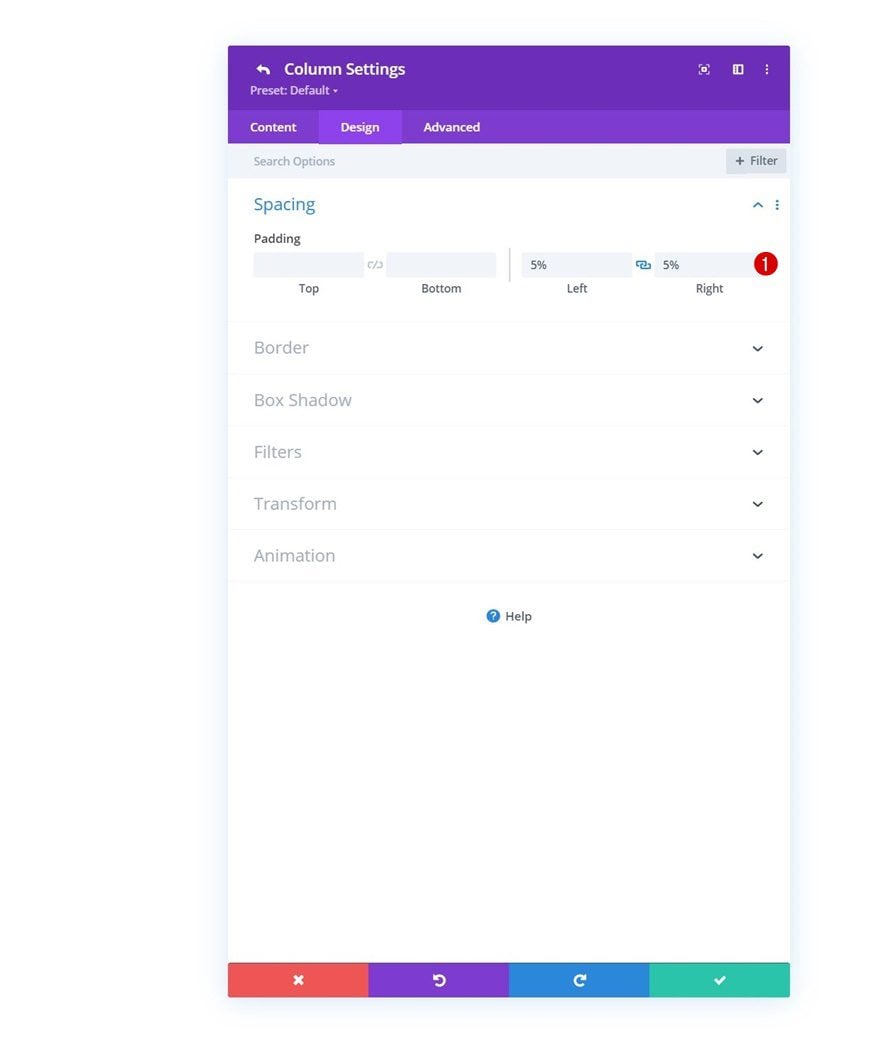The height and width of the screenshot is (1042, 880).
Task: Open Spacing section three-dot options
Action: tap(777, 205)
